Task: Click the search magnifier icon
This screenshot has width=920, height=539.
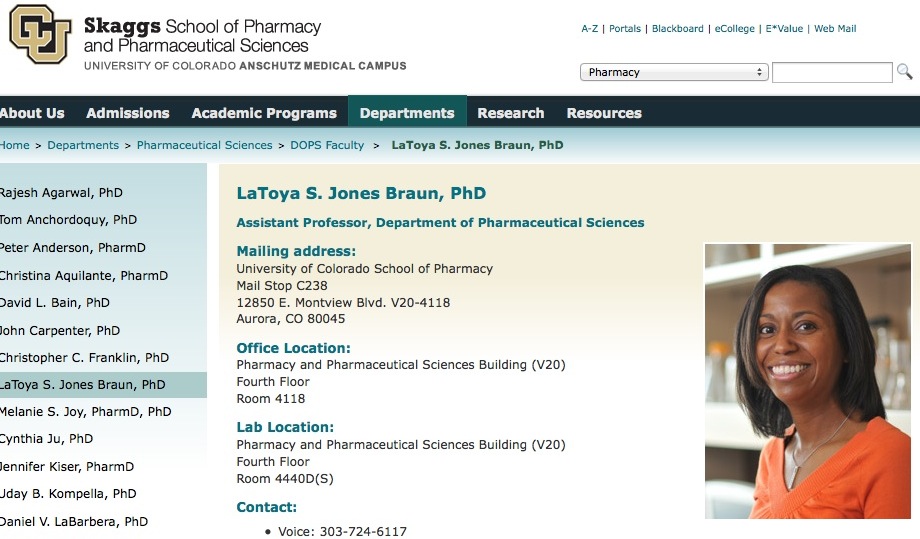Action: click(x=904, y=71)
